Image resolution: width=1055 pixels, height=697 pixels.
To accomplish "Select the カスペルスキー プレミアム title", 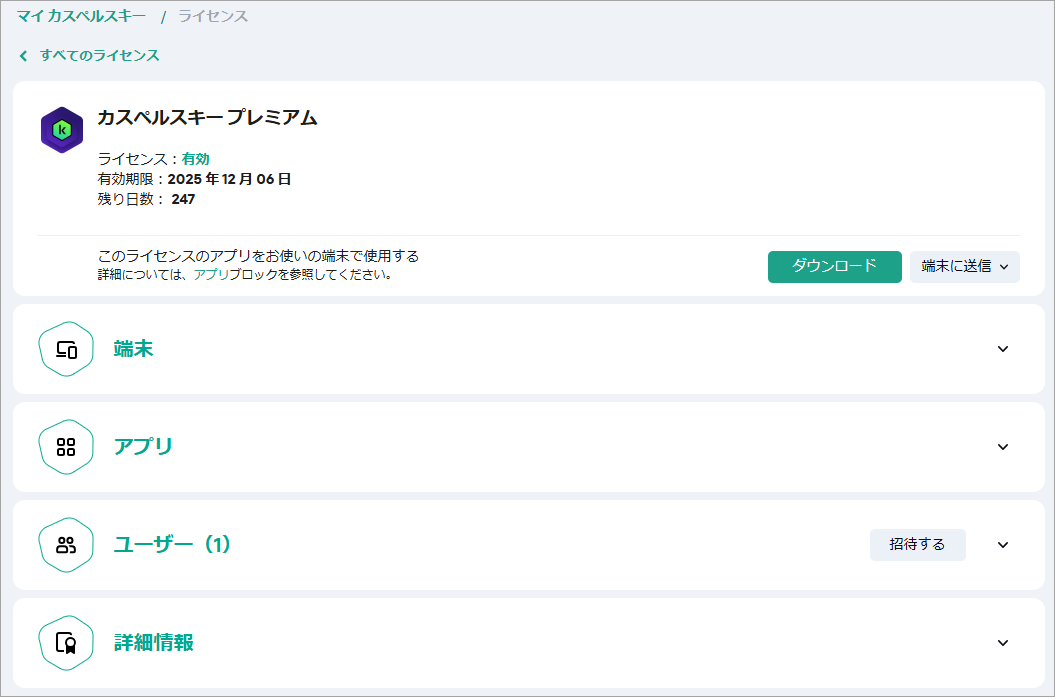I will click(x=204, y=117).
